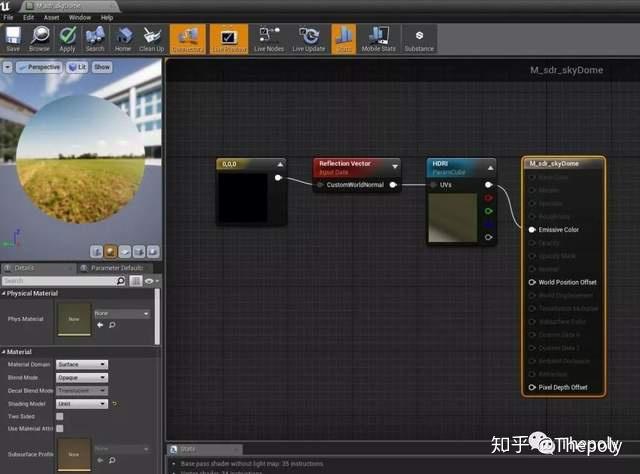Set preview mesh to cube
Screen dimensions: 640x474
pos(139,251)
